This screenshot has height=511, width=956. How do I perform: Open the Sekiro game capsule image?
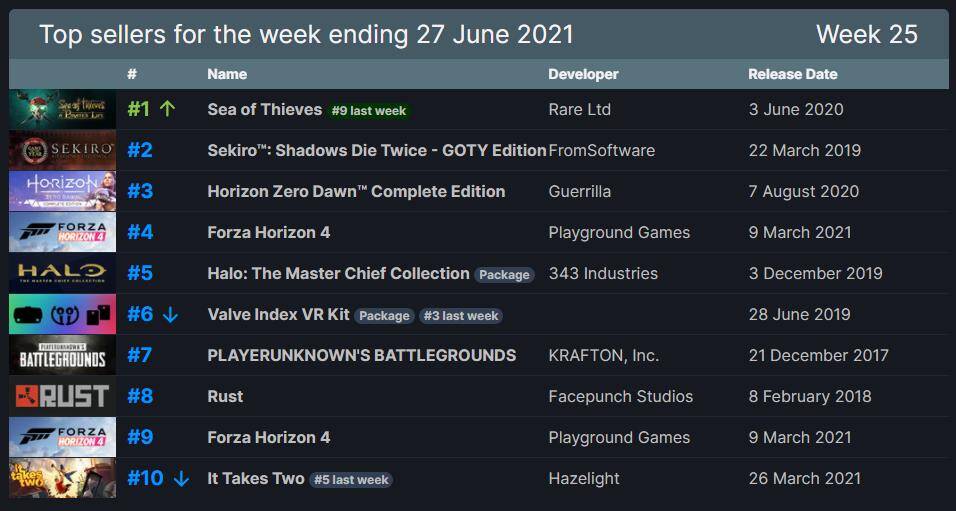click(x=62, y=150)
